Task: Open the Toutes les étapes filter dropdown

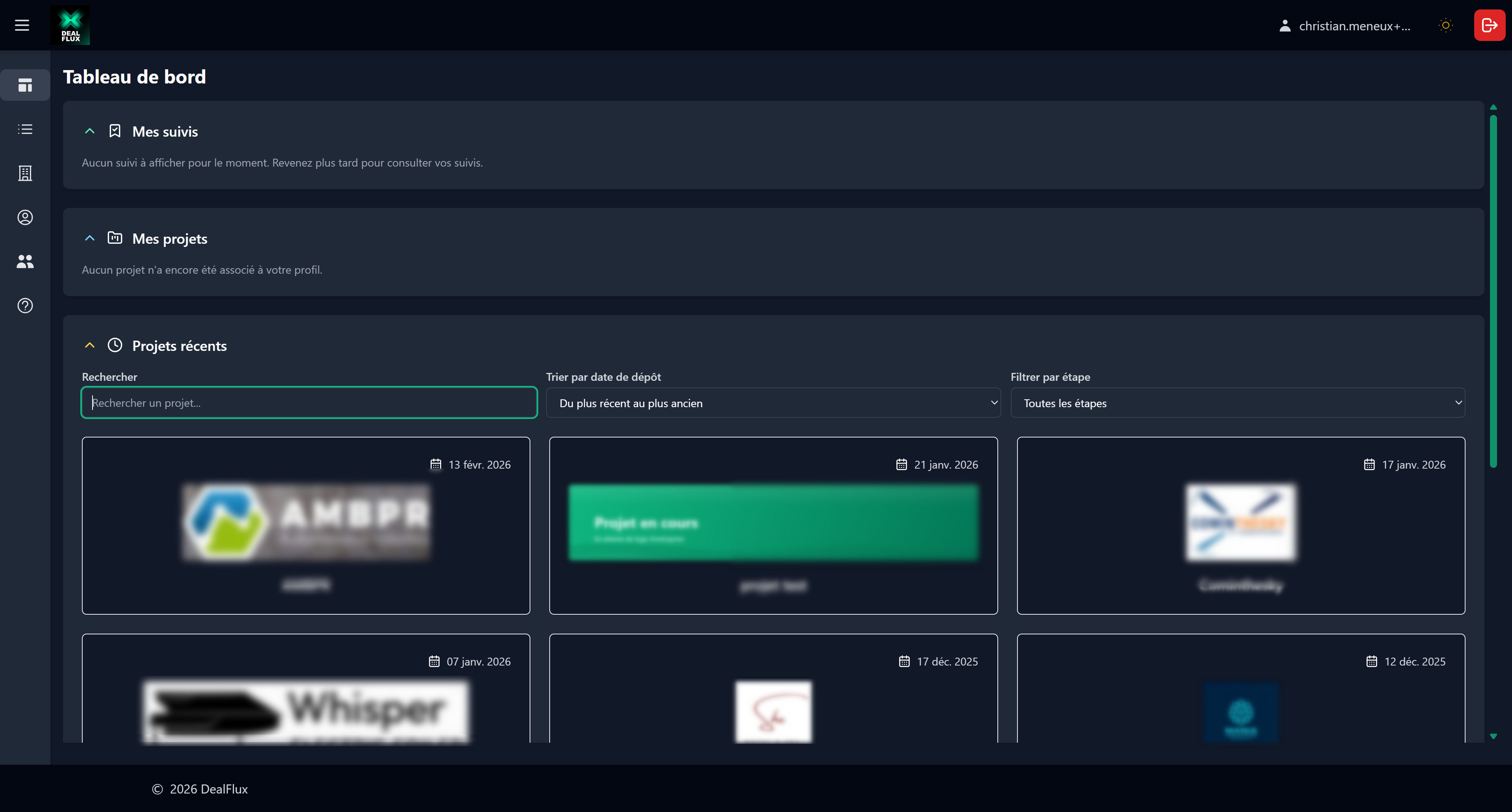Action: (1237, 403)
